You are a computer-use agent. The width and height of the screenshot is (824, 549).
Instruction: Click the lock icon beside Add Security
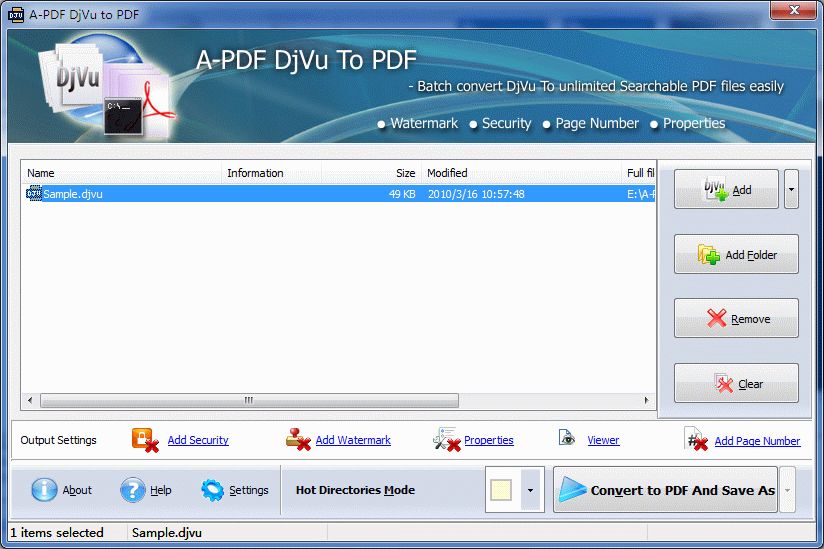145,440
